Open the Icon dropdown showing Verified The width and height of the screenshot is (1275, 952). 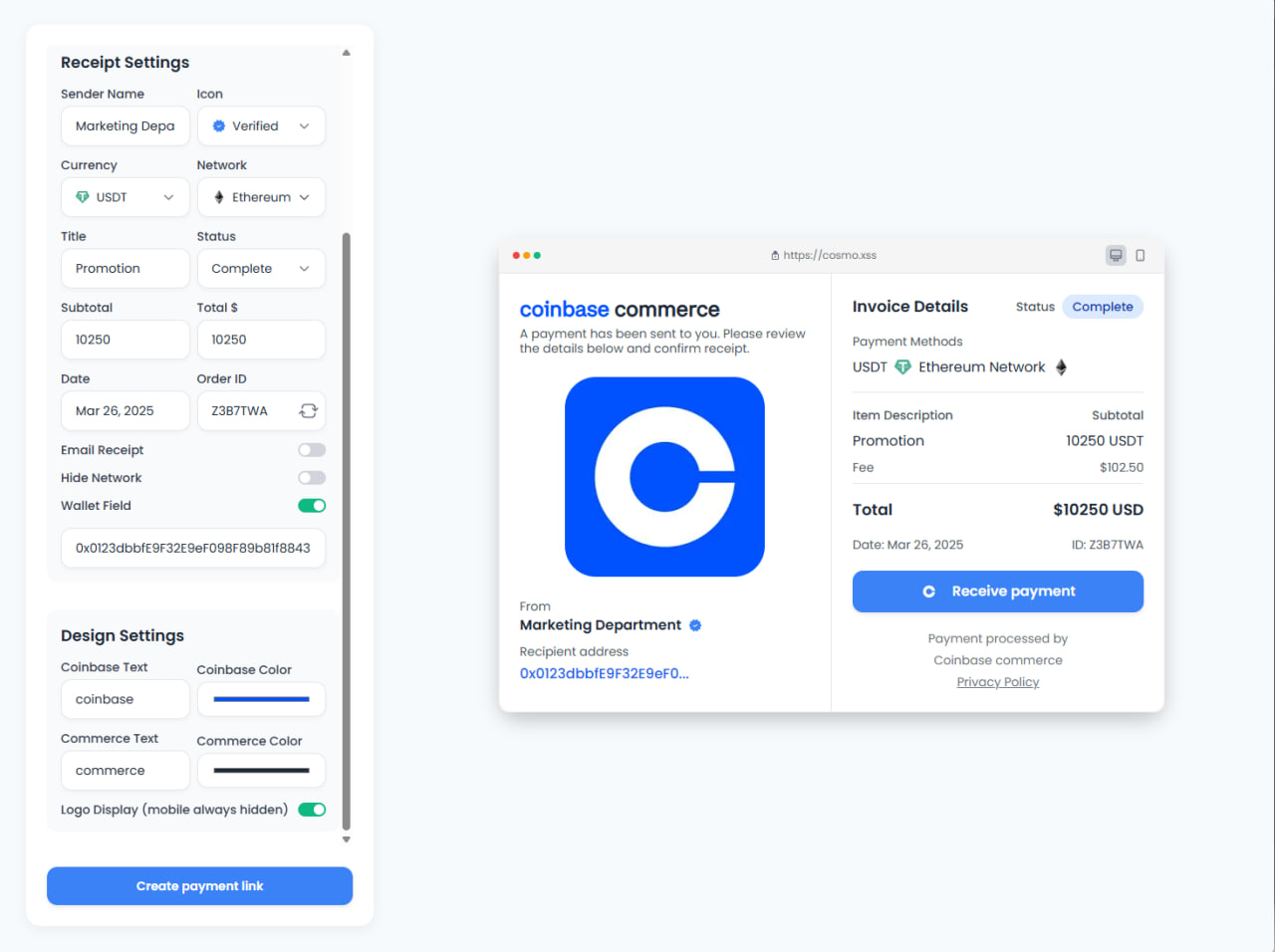pos(261,126)
